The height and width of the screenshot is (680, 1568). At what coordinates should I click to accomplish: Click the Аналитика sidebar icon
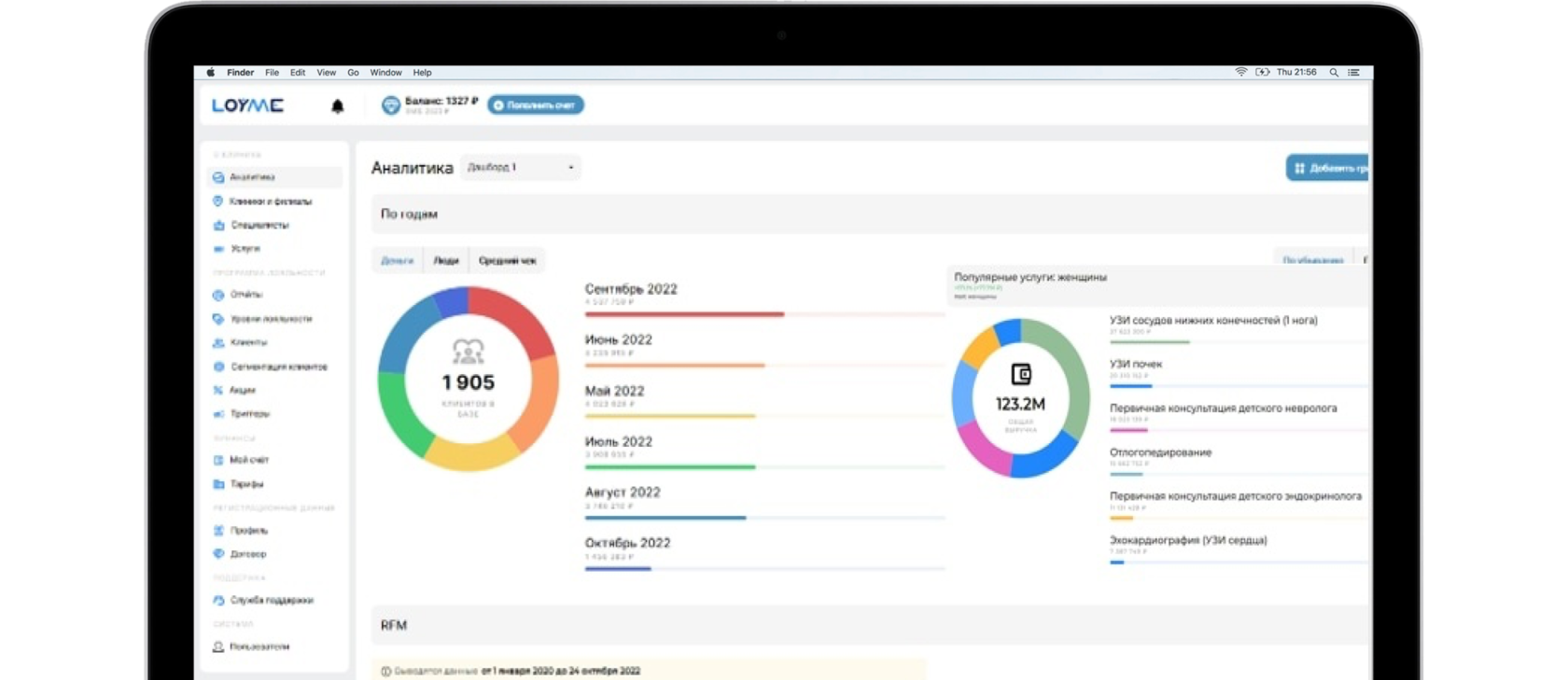pos(218,177)
